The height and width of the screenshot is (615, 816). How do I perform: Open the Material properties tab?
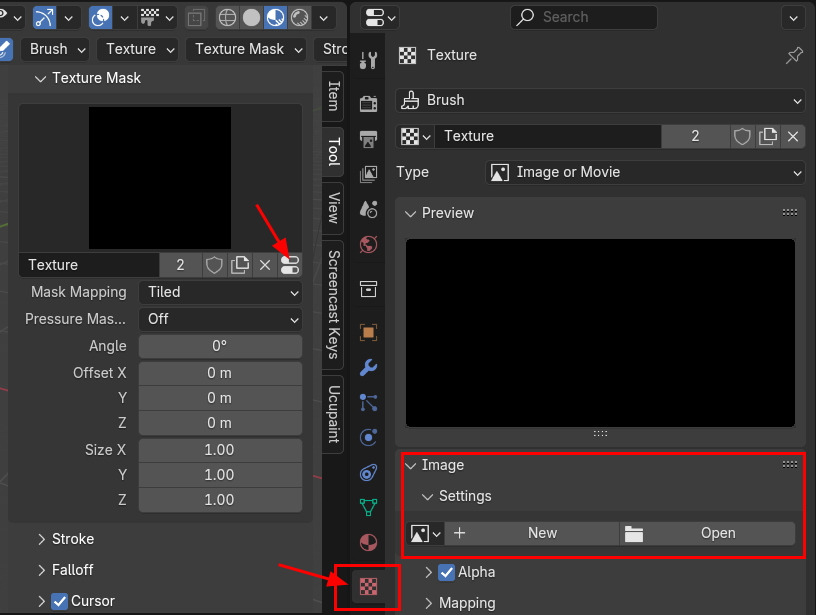(x=368, y=542)
